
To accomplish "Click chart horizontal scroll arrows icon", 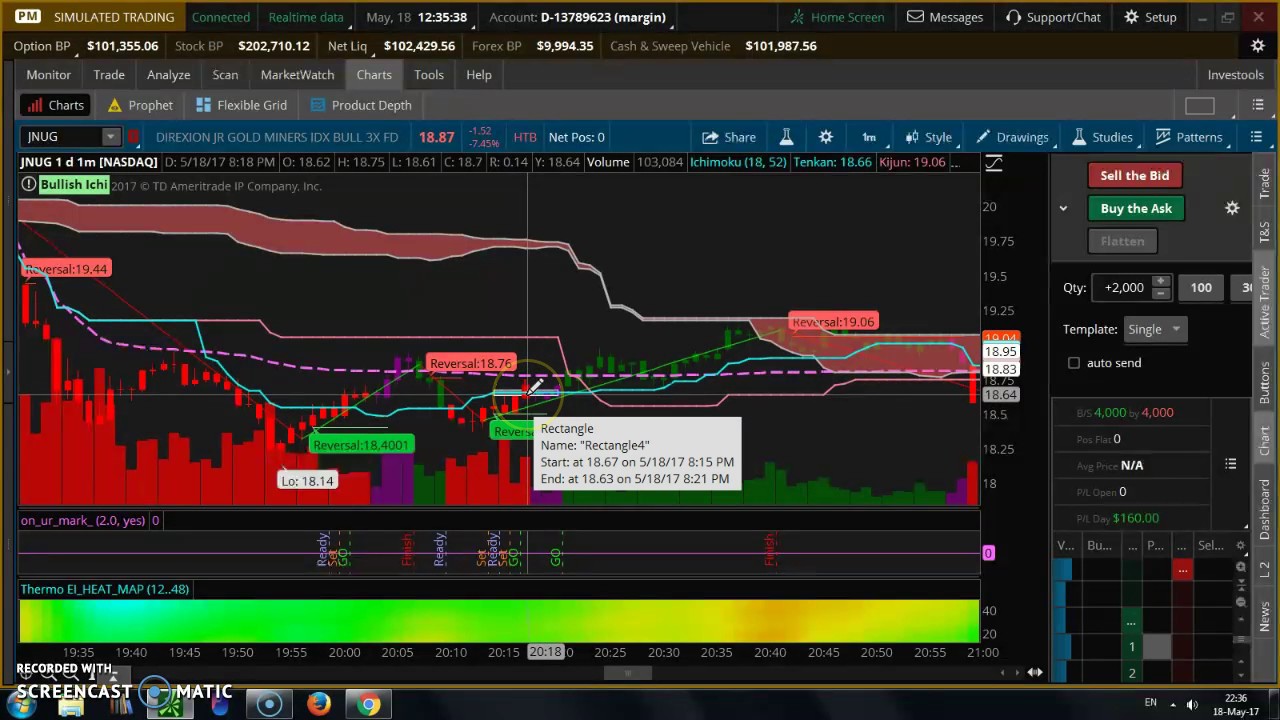I will 1034,673.
